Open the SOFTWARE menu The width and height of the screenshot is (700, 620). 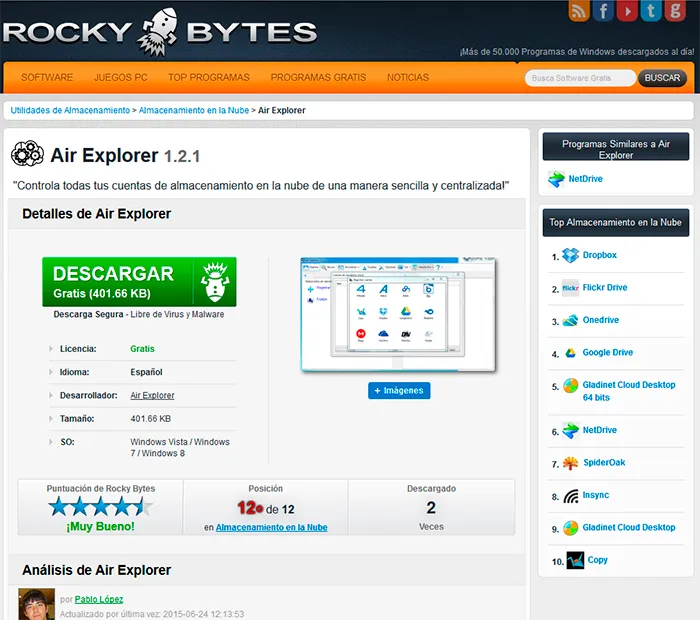tap(47, 77)
